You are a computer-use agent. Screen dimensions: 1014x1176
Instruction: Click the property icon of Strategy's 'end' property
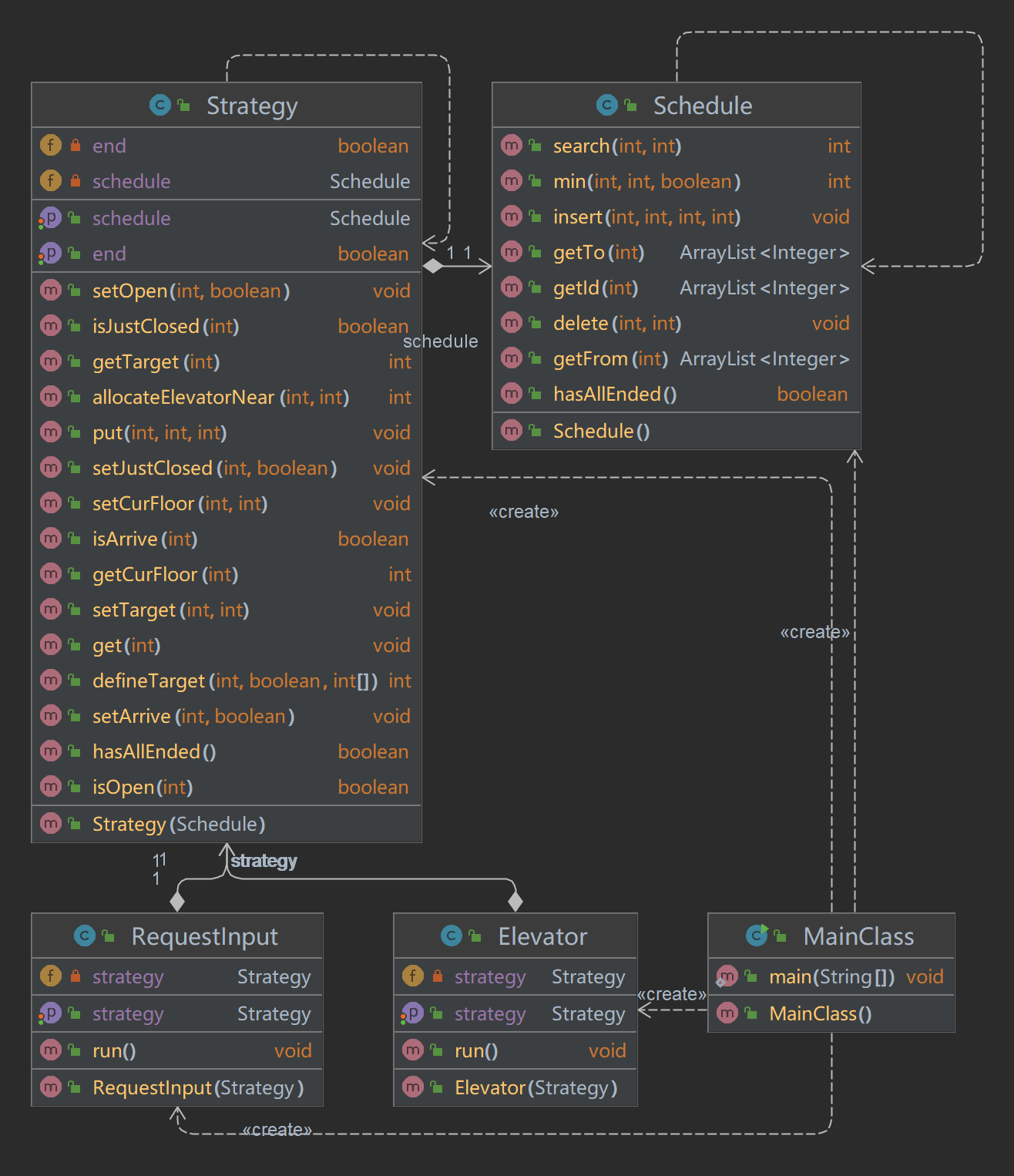point(51,253)
